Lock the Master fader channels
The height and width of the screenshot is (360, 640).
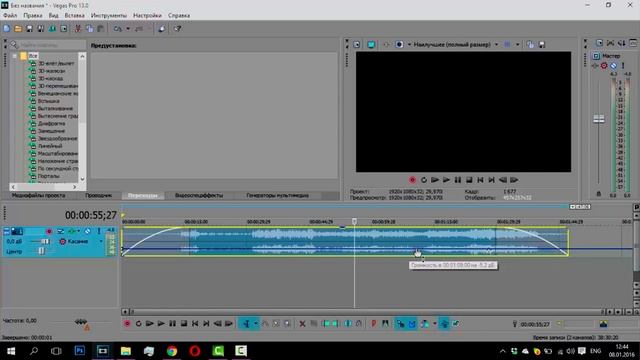point(599,194)
